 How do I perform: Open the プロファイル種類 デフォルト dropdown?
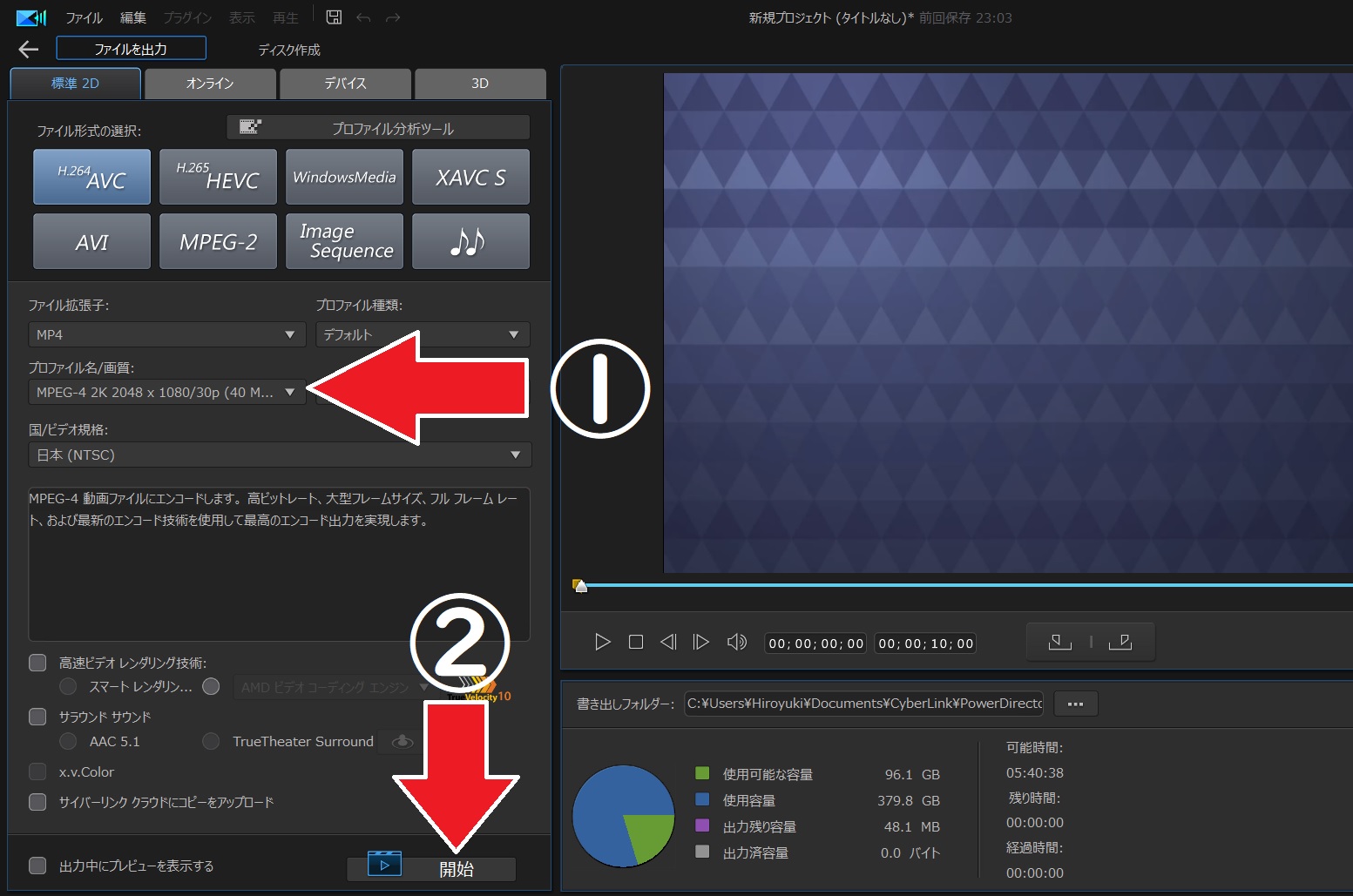[x=423, y=334]
